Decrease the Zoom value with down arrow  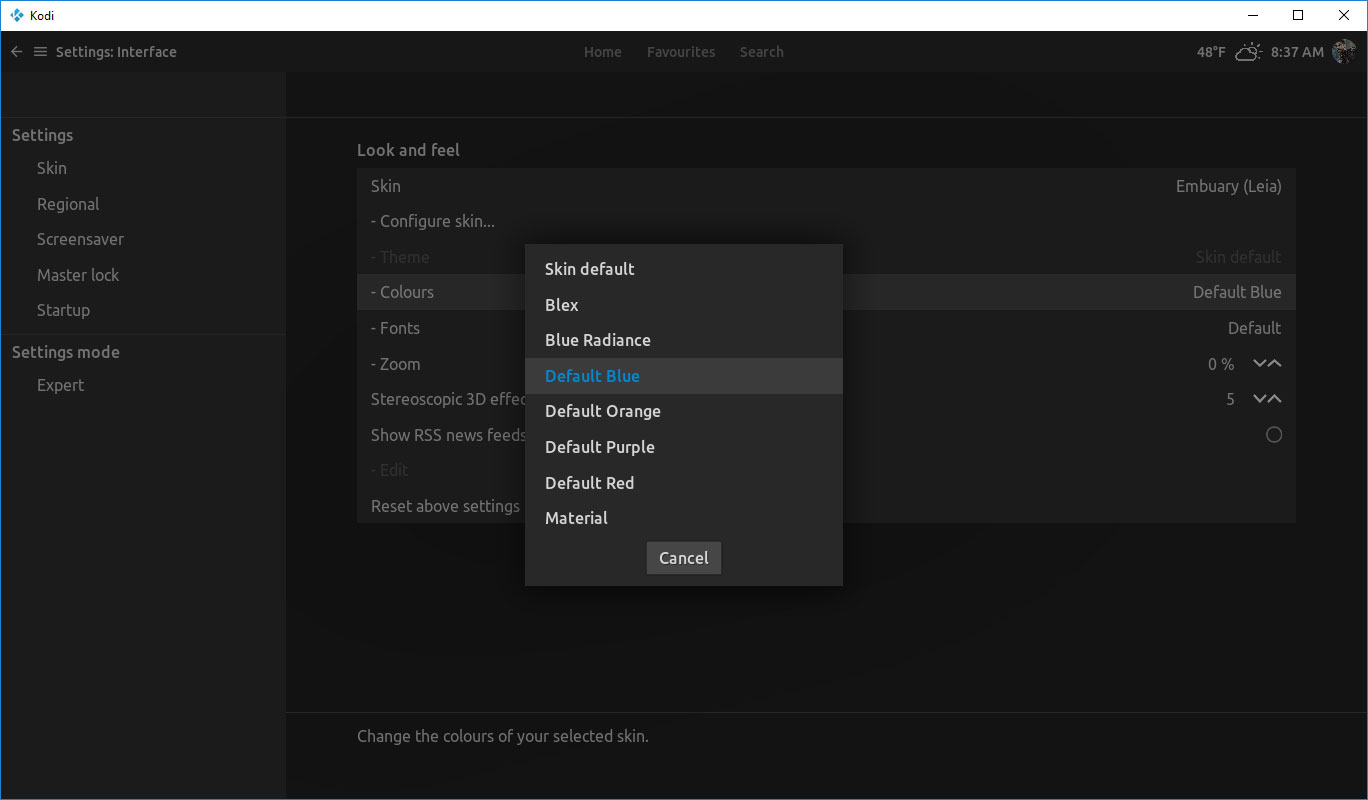click(x=1260, y=364)
